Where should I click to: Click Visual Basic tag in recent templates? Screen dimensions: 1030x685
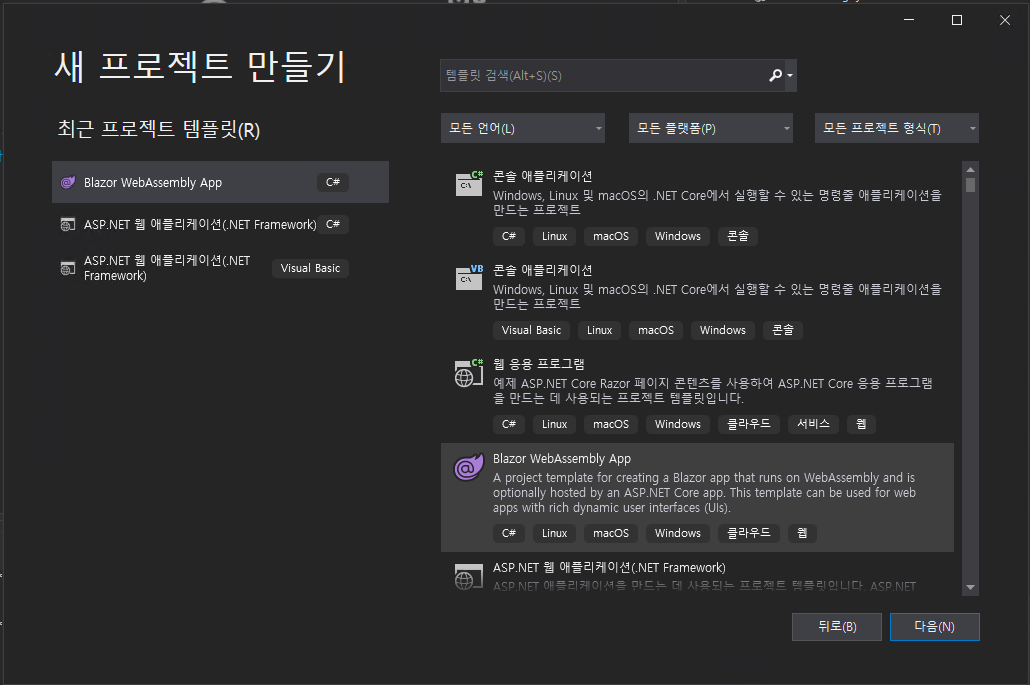tap(310, 268)
